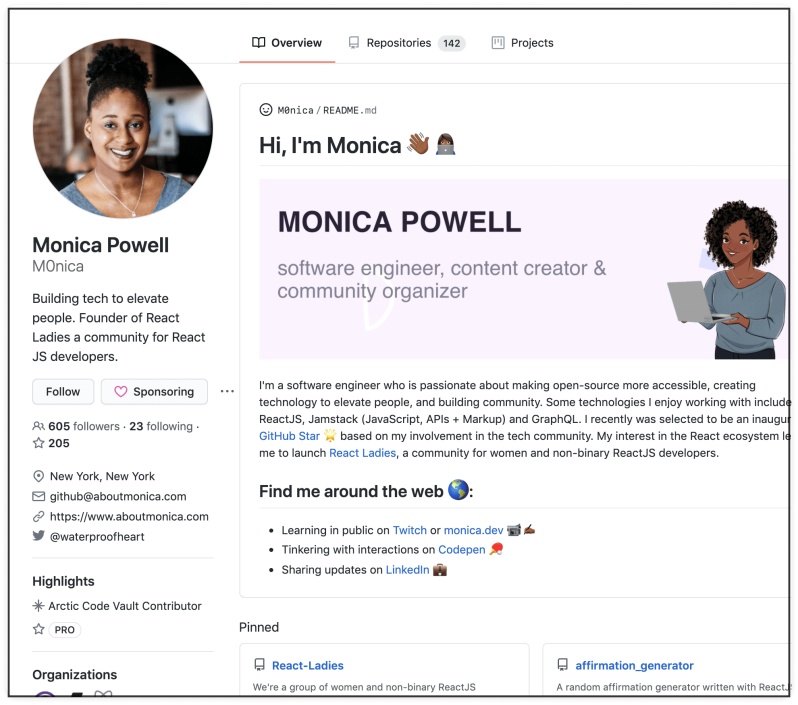The image size is (798, 705).
Task: Click the Monica Powell name heading
Action: [x=101, y=245]
